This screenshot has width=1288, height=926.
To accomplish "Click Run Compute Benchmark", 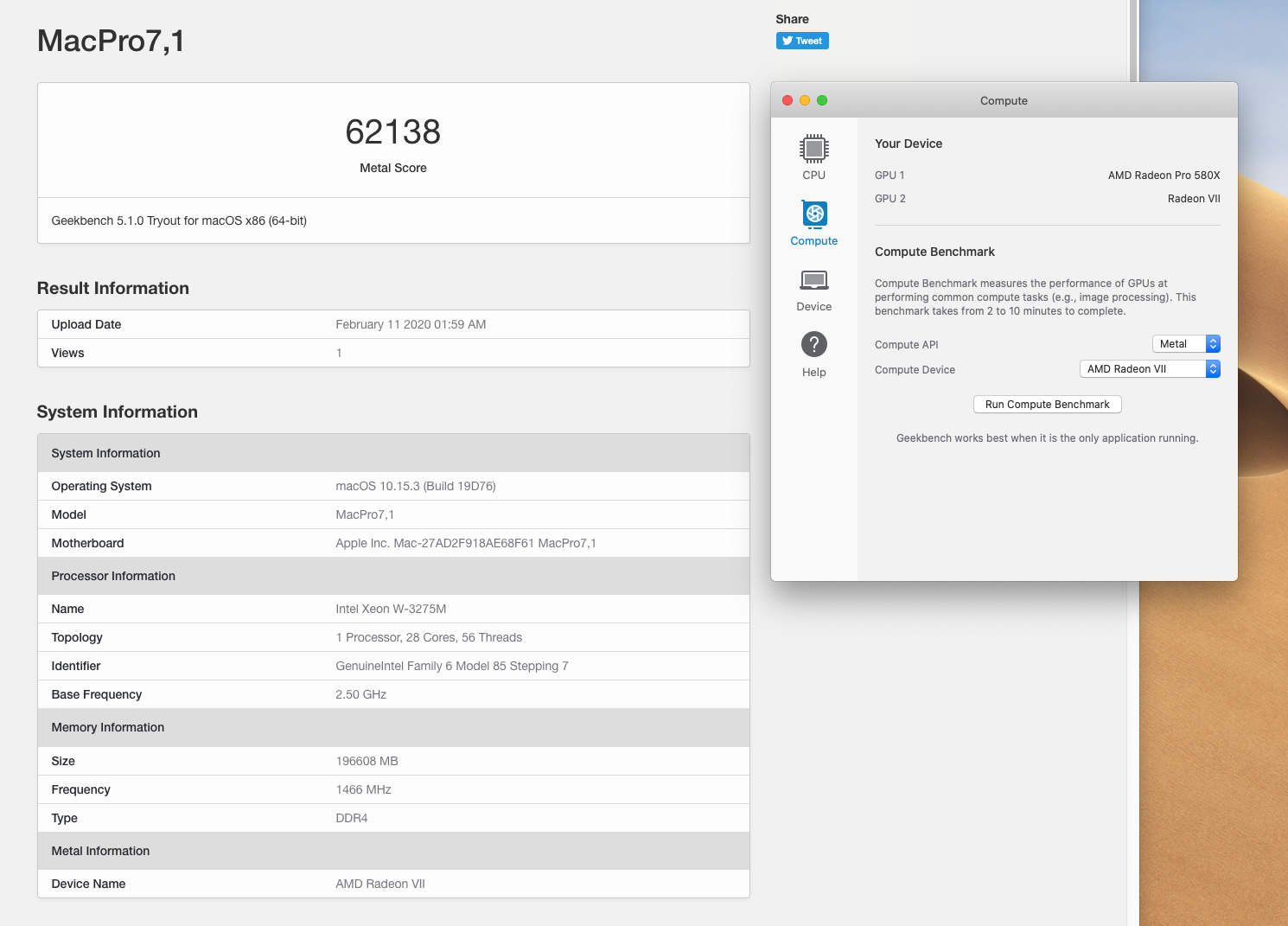I will 1048,405.
